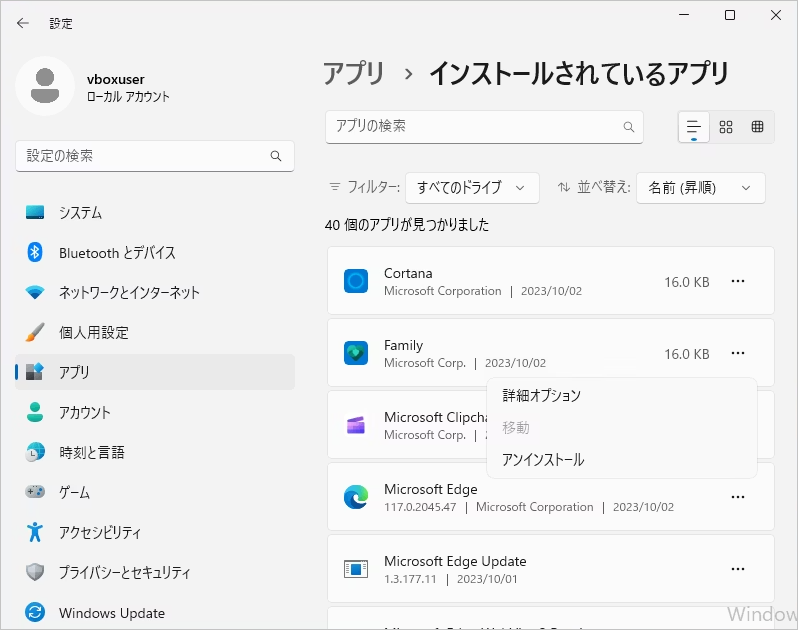Choose アンインストール from context menu
Image resolution: width=798 pixels, height=630 pixels.
622,460
